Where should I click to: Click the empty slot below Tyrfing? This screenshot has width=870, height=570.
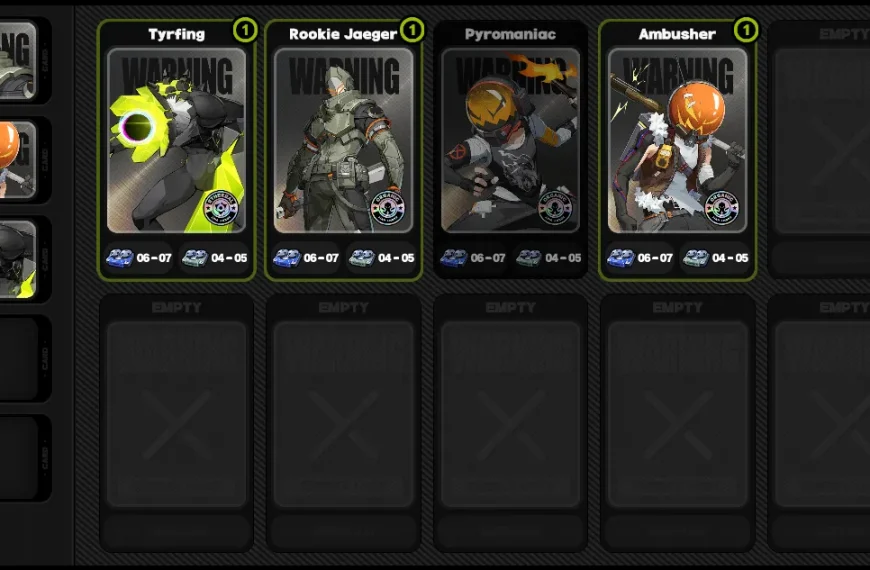click(x=176, y=423)
